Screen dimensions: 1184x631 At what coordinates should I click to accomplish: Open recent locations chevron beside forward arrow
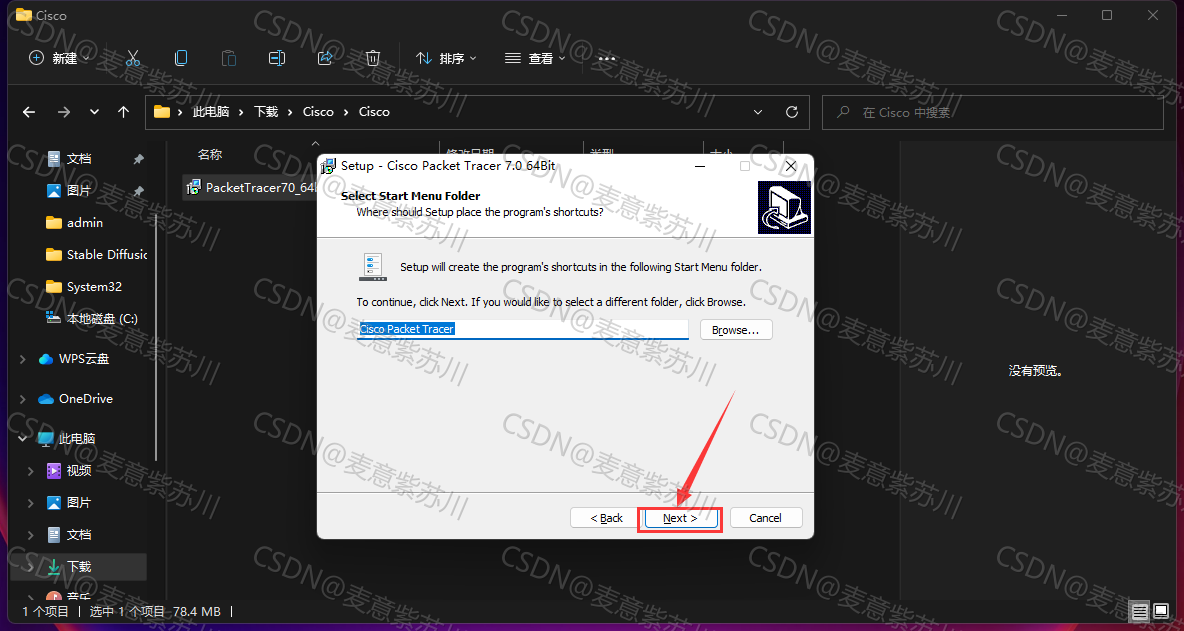pyautogui.click(x=94, y=112)
